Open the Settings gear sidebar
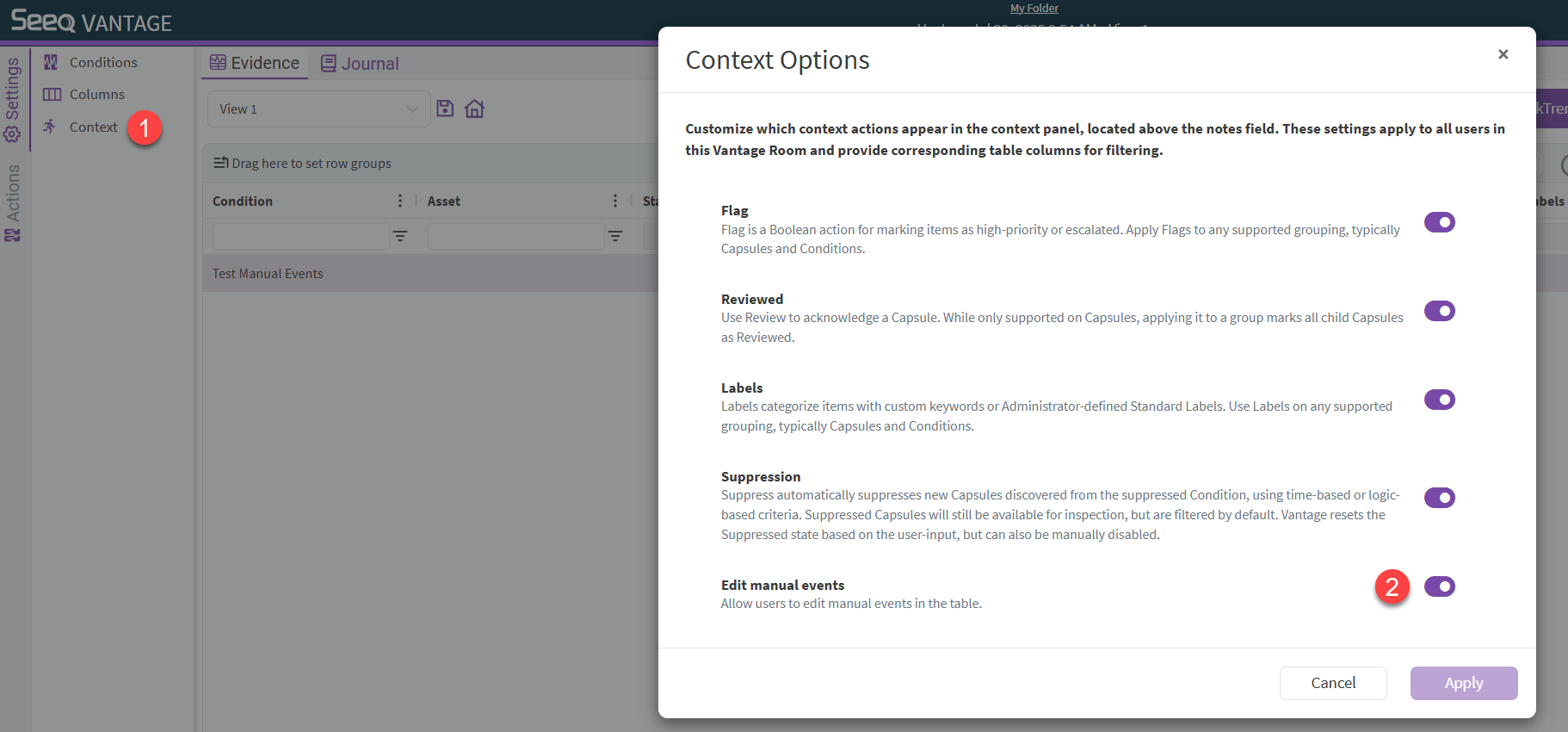 point(13,99)
